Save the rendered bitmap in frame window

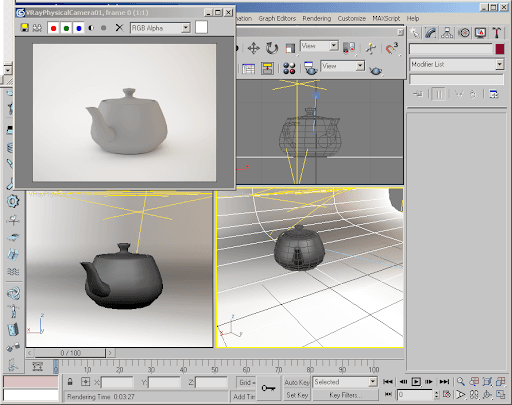[x=24, y=28]
